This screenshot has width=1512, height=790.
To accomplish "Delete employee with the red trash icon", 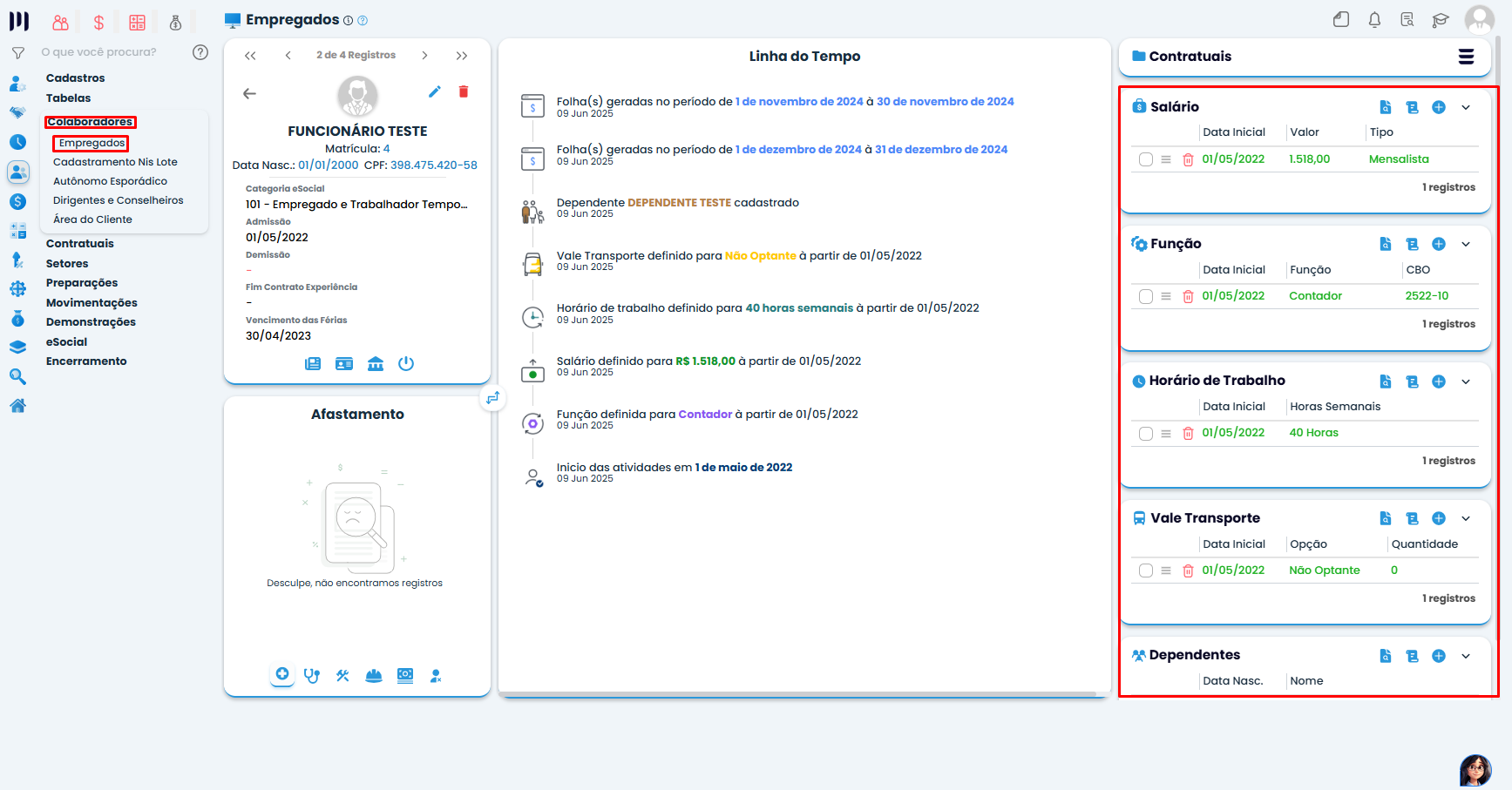I will [464, 91].
